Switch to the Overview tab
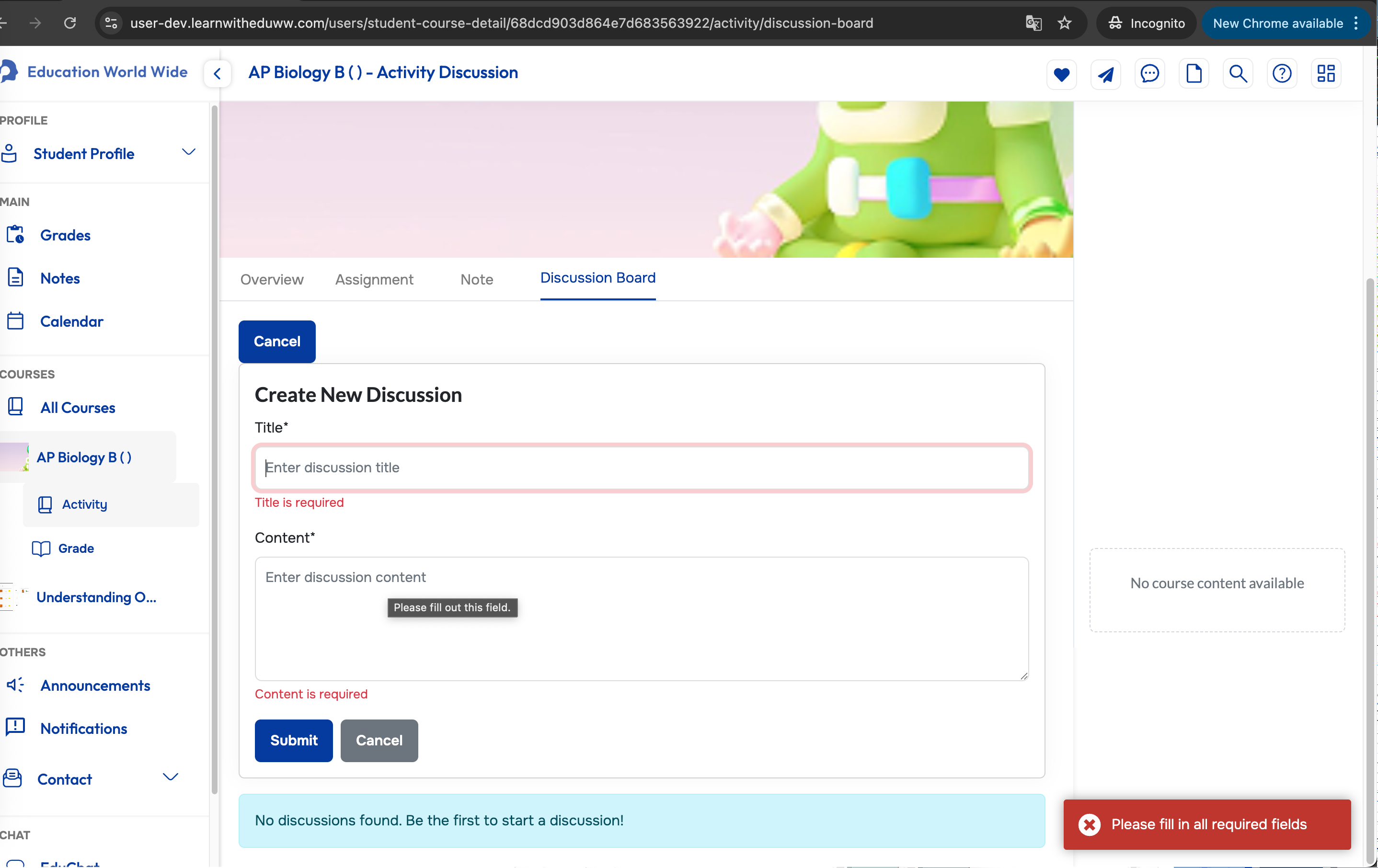Image resolution: width=1378 pixels, height=868 pixels. (272, 279)
